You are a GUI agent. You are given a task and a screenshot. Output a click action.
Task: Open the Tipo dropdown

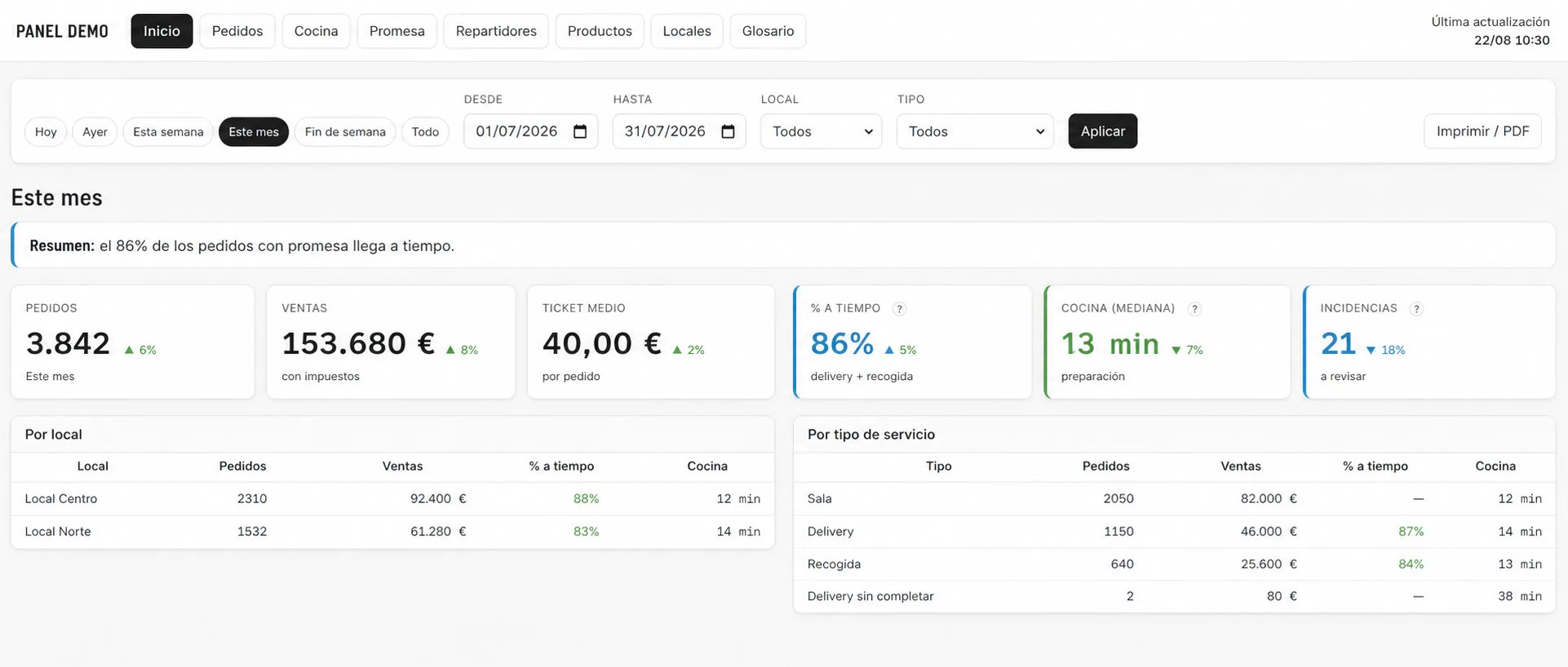pyautogui.click(x=975, y=131)
